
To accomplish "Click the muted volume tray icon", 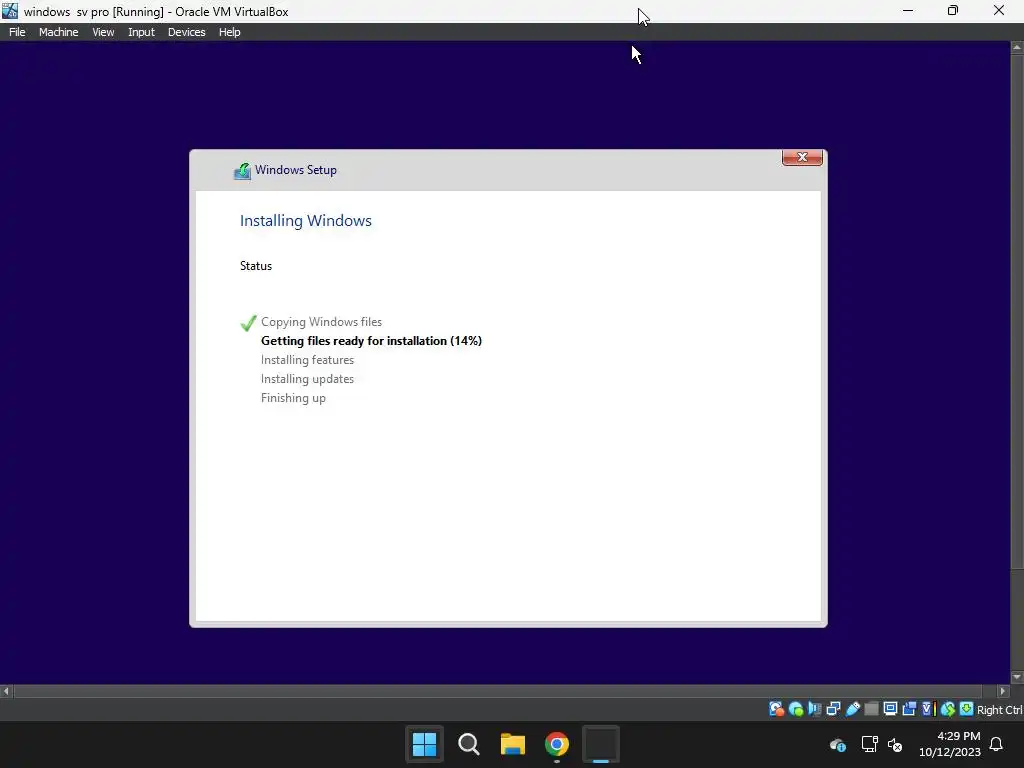I will pyautogui.click(x=895, y=744).
